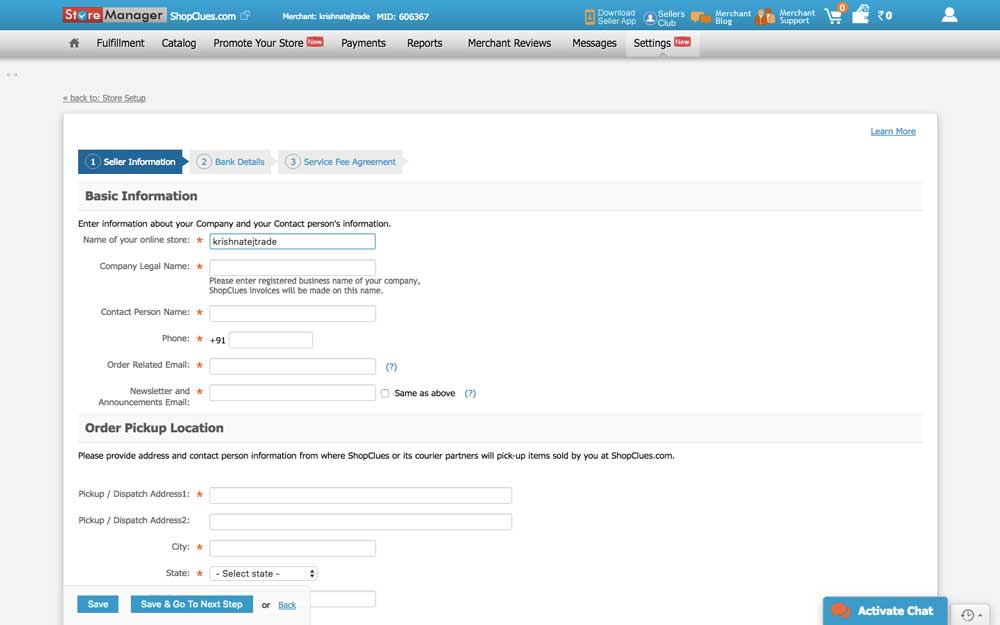Open the Payments menu
Viewport: 1000px width, 625px height.
click(x=363, y=43)
